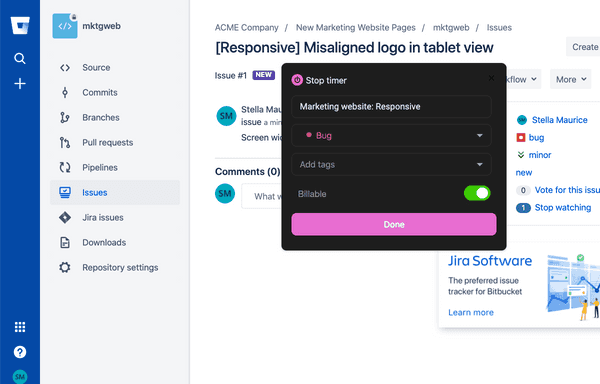Open search from the blue sidebar

20,59
